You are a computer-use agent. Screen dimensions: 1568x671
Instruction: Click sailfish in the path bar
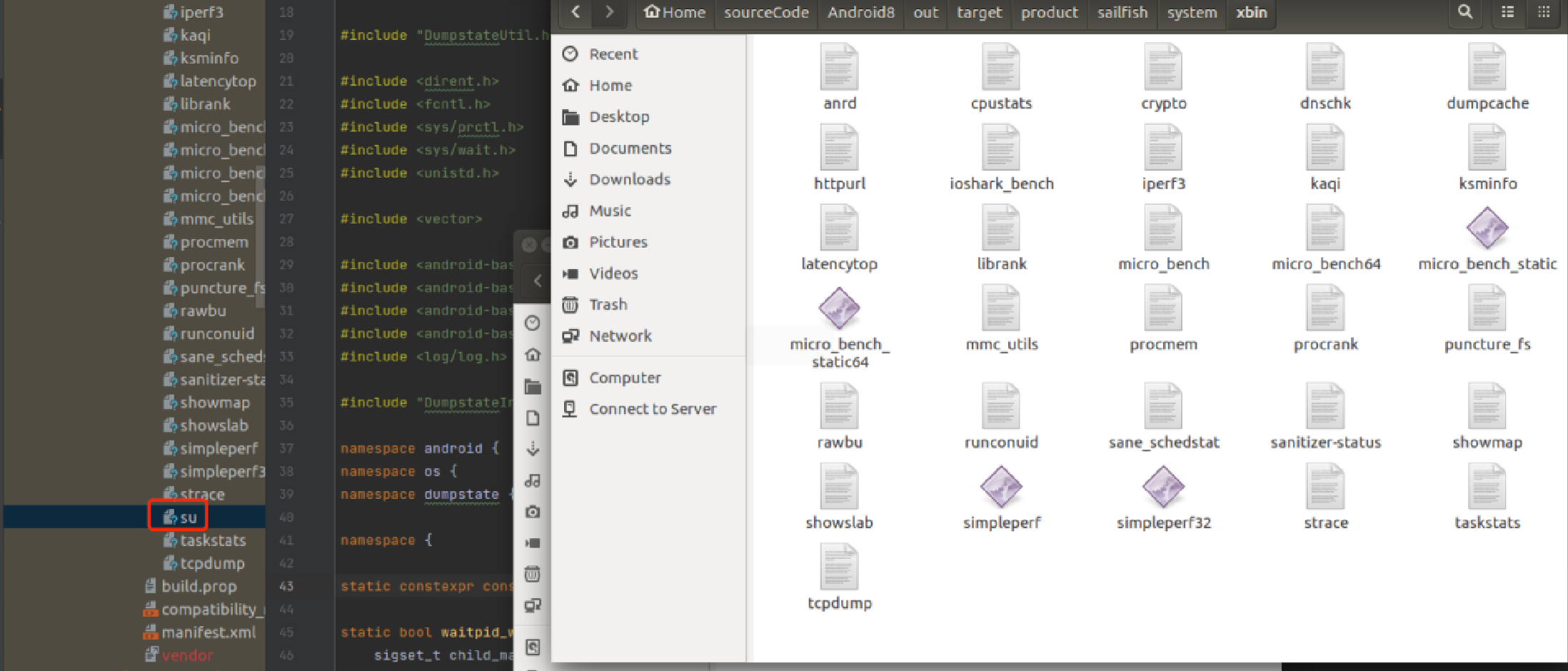(x=1122, y=12)
